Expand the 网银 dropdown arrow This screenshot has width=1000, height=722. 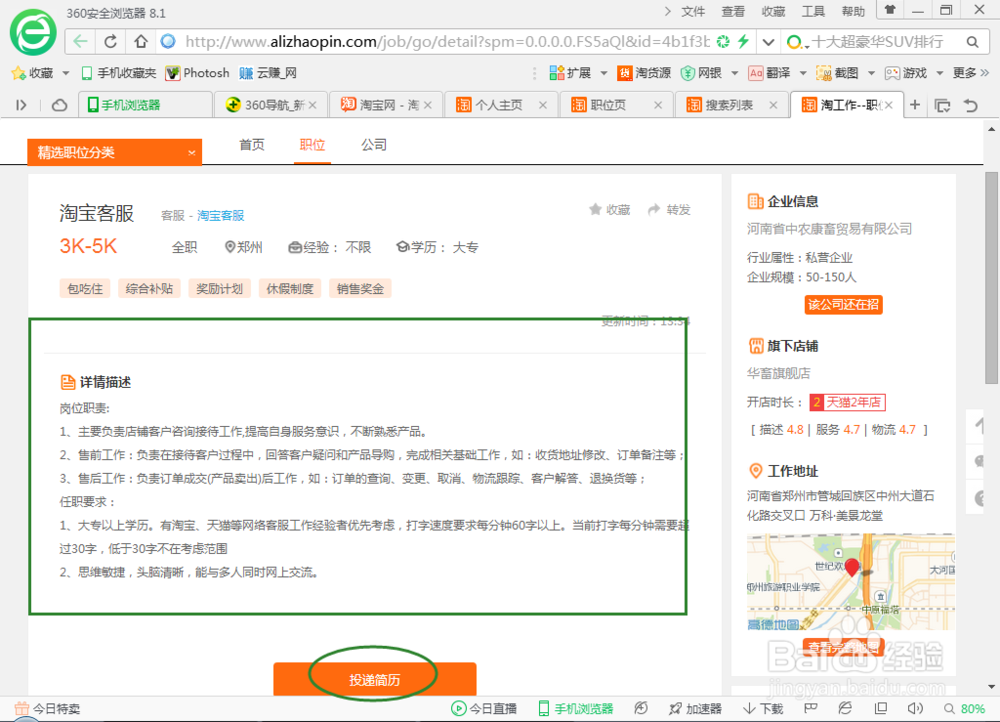[735, 73]
